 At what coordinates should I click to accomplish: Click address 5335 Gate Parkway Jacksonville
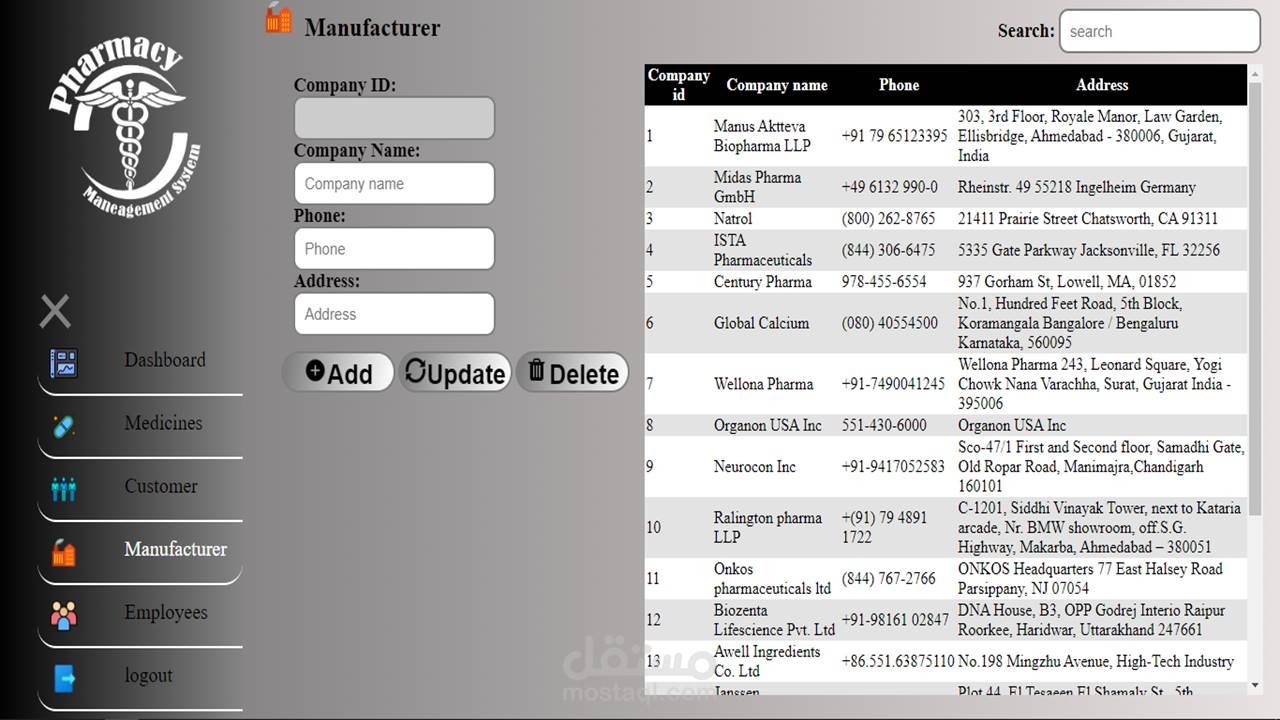pyautogui.click(x=1089, y=250)
